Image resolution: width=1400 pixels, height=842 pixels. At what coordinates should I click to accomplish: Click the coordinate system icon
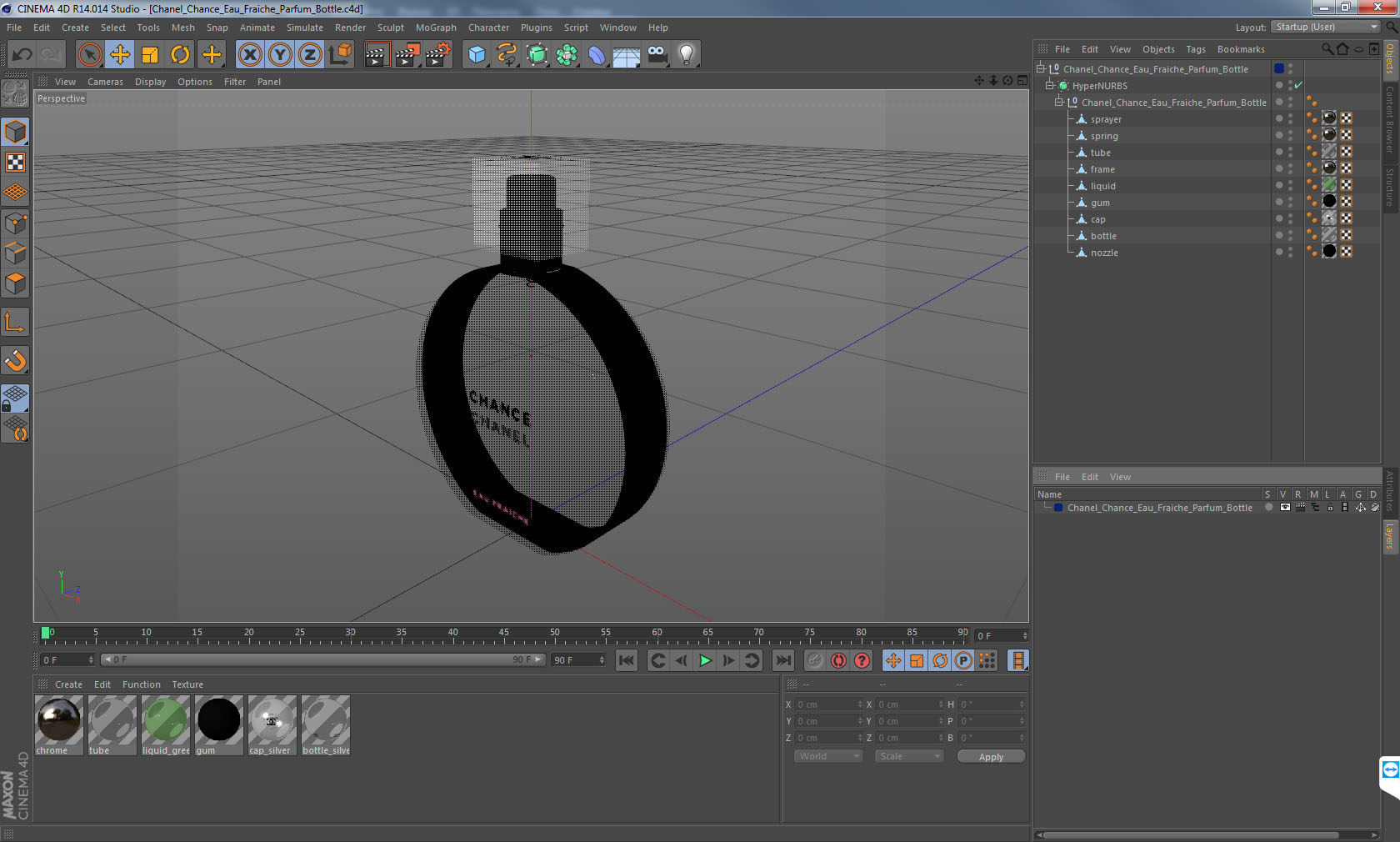[x=340, y=55]
